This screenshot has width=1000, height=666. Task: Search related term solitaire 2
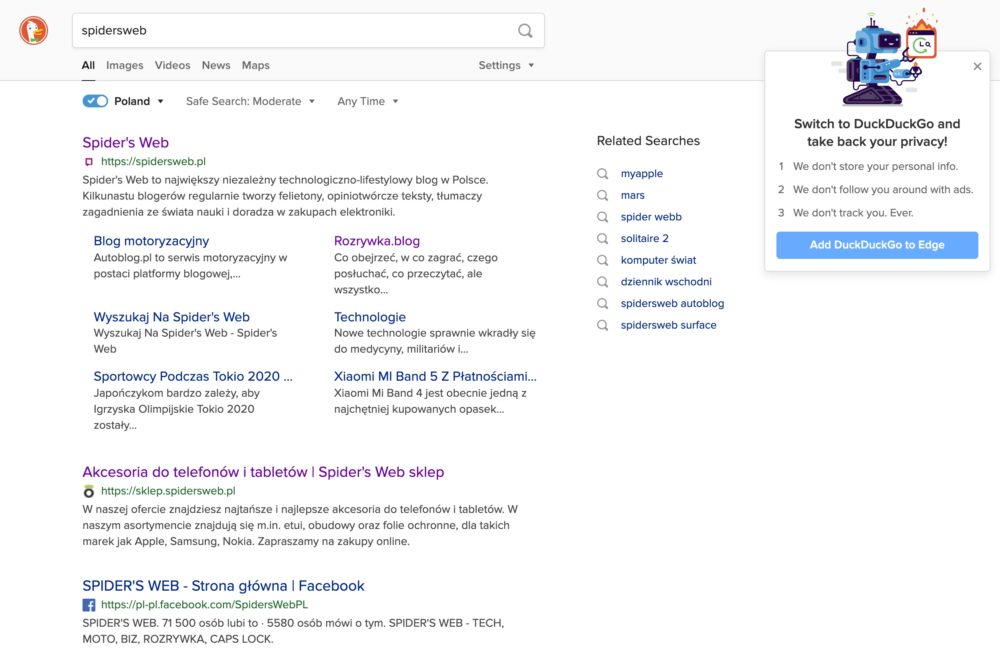coord(645,239)
